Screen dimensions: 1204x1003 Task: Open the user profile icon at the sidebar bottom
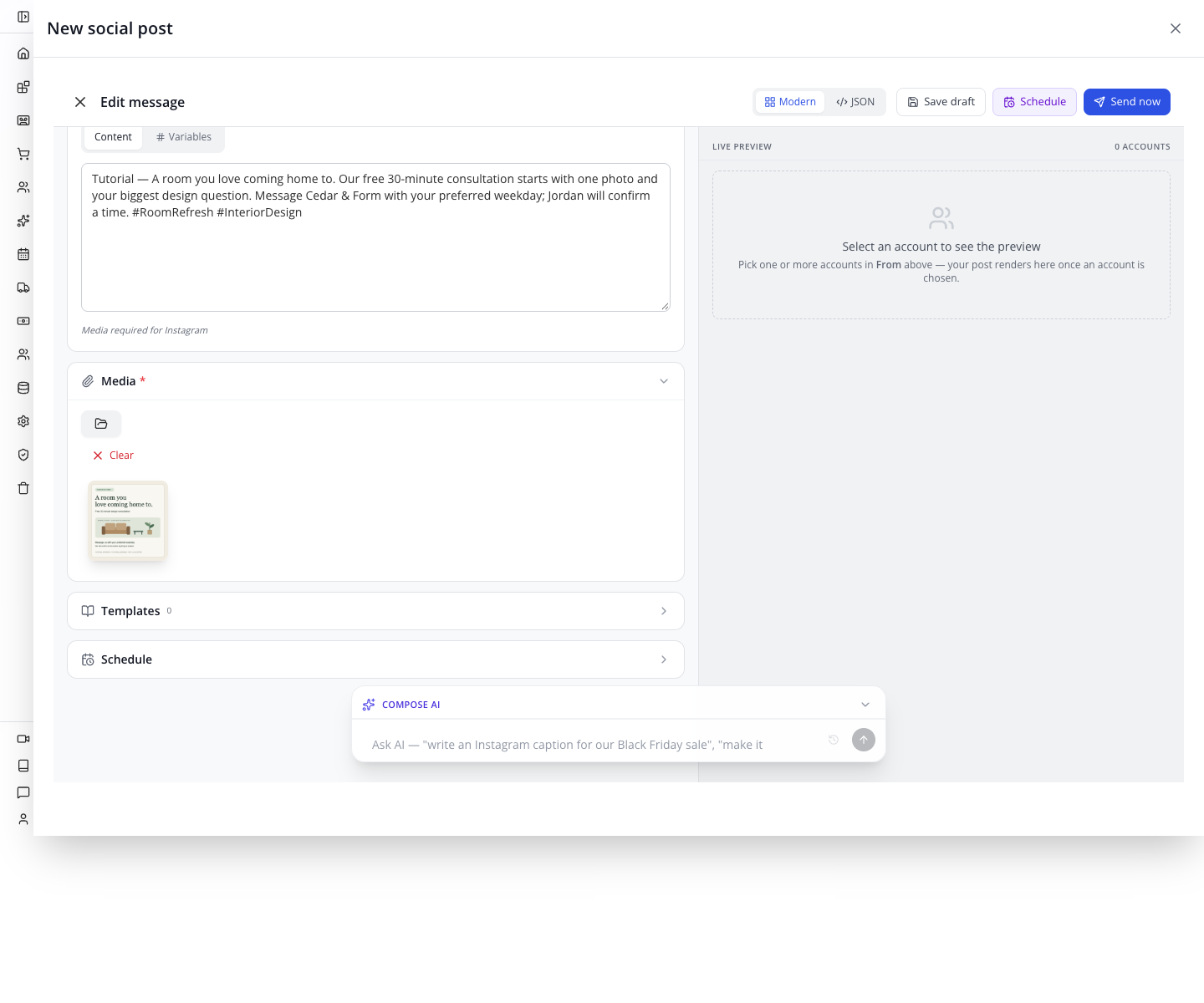(x=23, y=819)
